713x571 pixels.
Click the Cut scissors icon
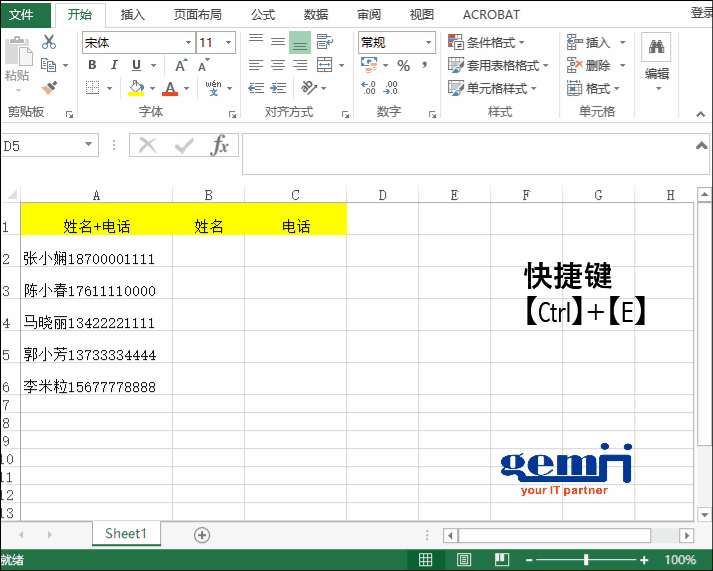(49, 43)
